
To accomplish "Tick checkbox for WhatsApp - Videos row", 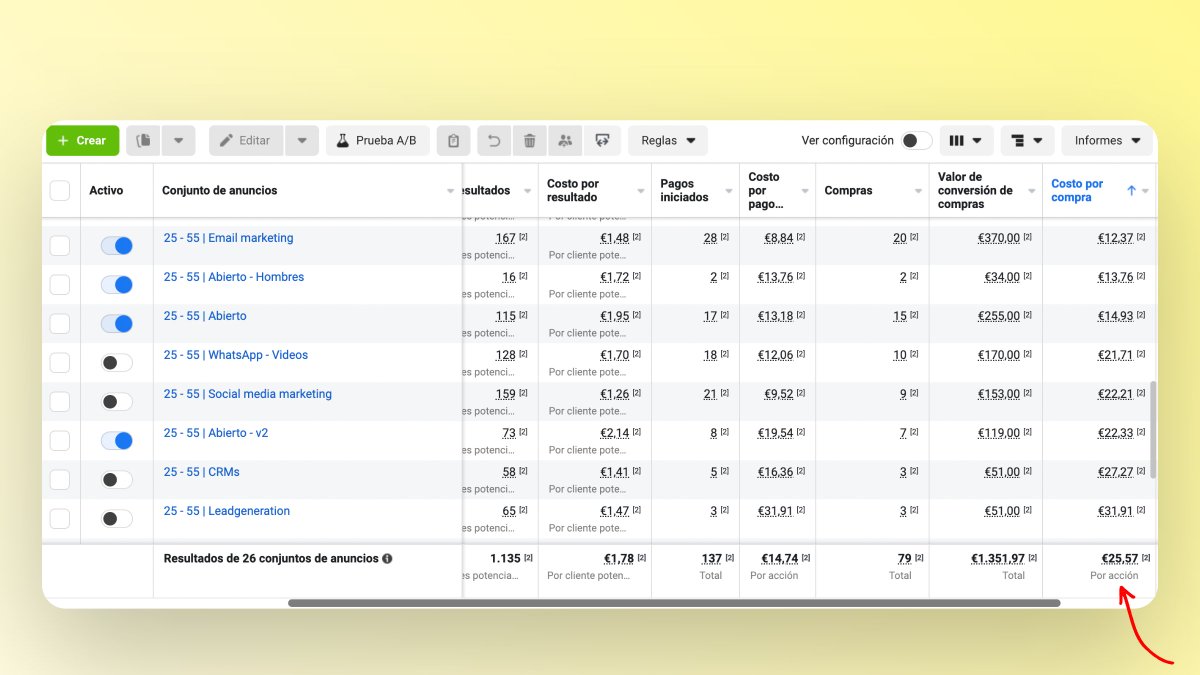I will tap(60, 363).
